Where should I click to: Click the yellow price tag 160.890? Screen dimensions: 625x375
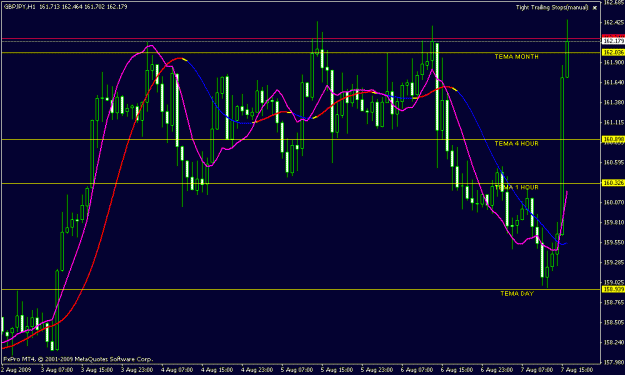pyautogui.click(x=613, y=139)
